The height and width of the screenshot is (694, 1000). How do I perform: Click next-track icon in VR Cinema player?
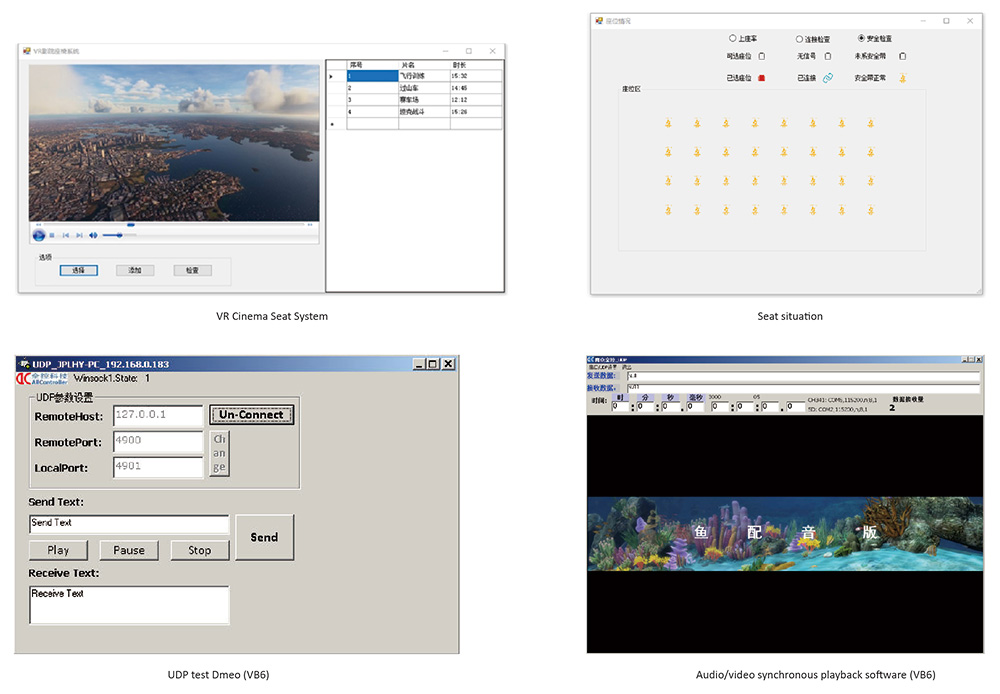point(79,235)
